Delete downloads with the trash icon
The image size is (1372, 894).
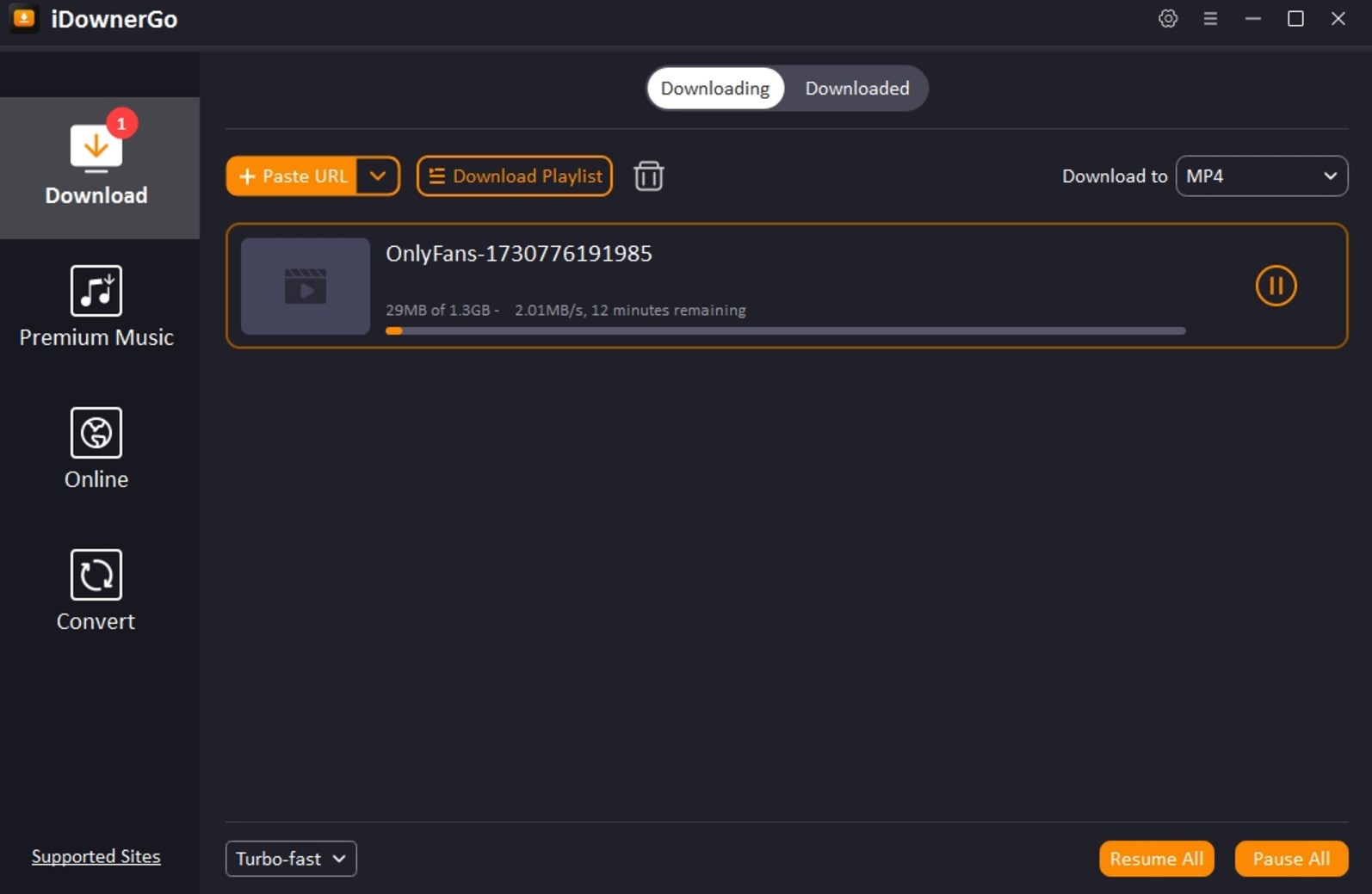648,176
